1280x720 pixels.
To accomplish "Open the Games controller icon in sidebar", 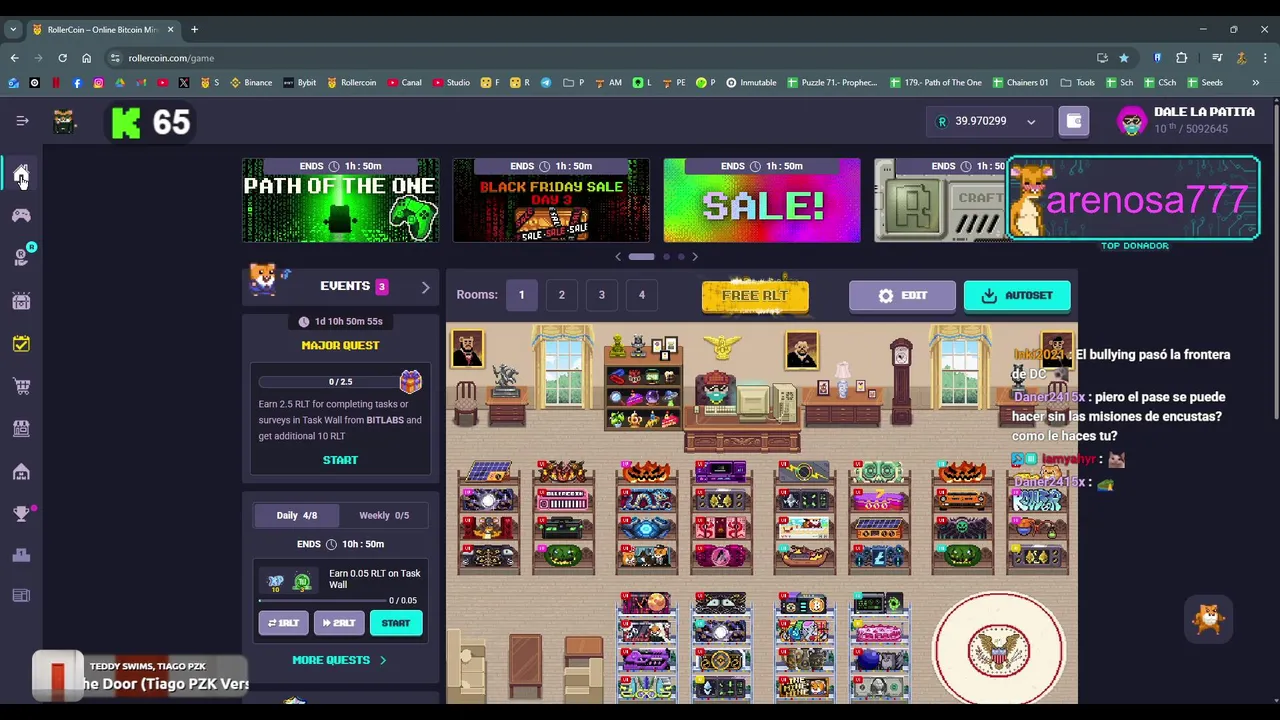I will click(21, 215).
